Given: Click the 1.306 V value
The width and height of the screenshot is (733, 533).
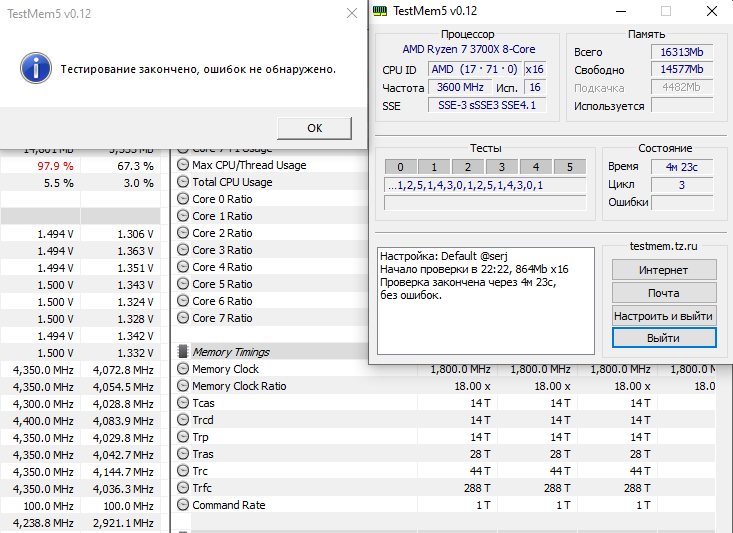Looking at the screenshot, I should click(x=135, y=234).
